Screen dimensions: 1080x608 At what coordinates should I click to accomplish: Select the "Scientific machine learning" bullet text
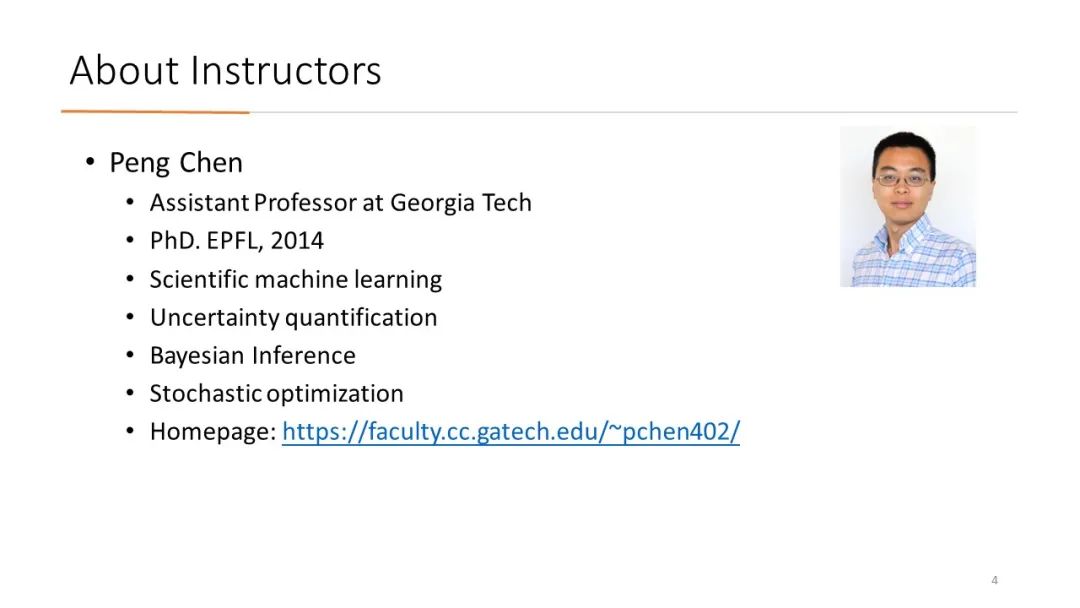[295, 280]
